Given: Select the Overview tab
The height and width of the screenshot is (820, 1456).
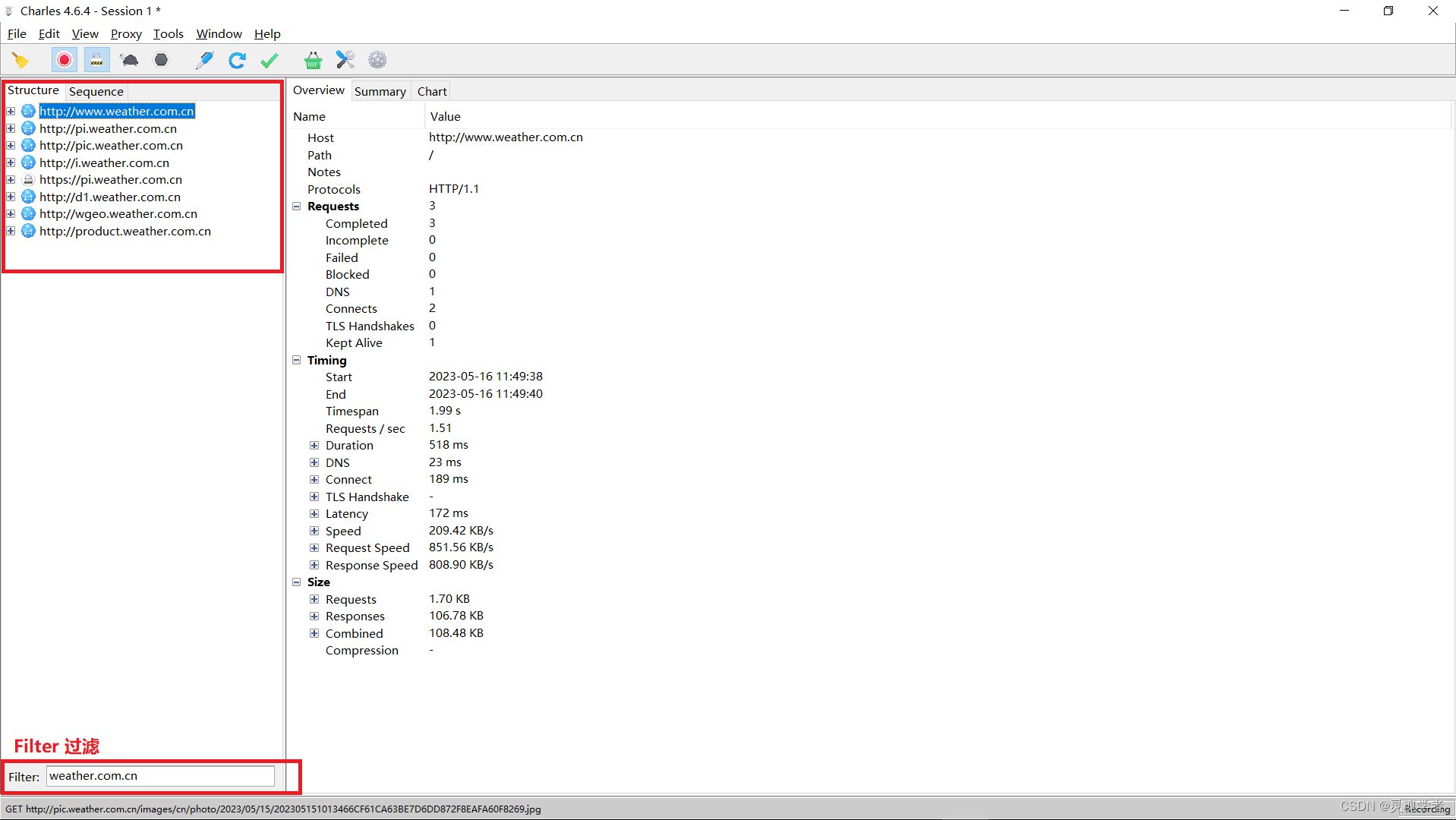Looking at the screenshot, I should pyautogui.click(x=319, y=90).
